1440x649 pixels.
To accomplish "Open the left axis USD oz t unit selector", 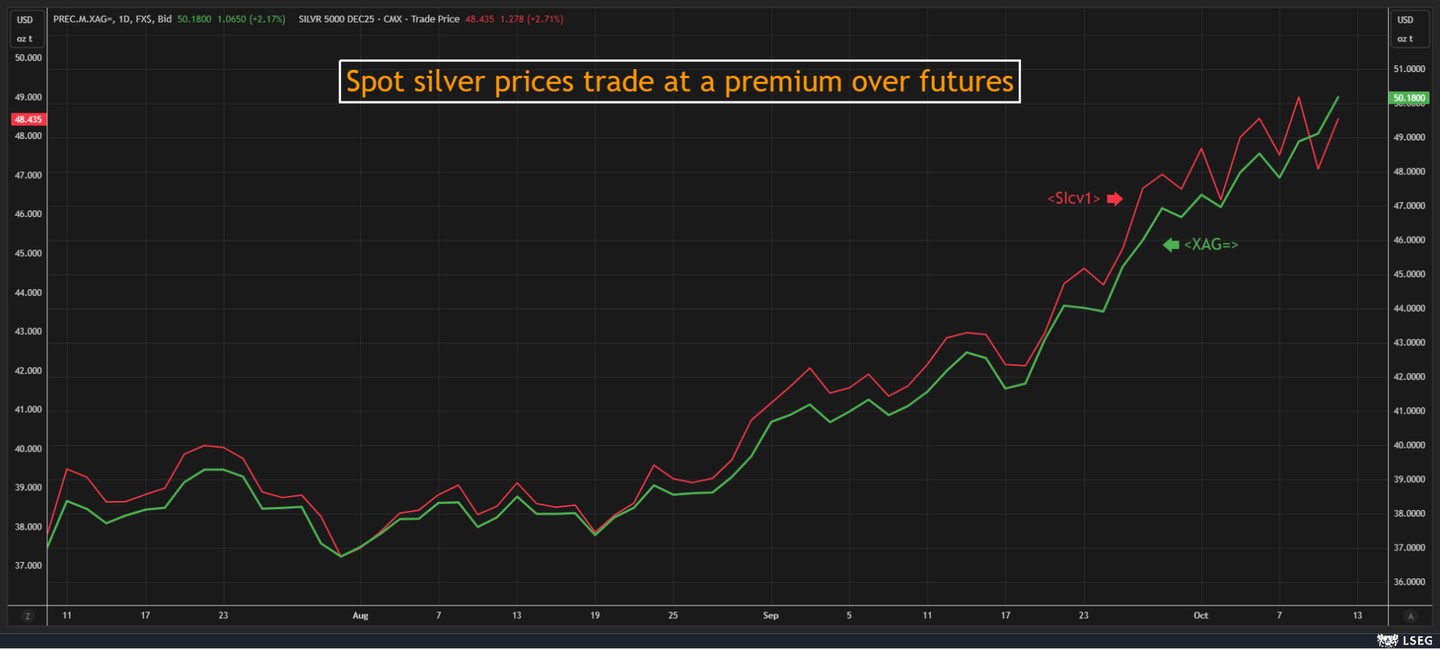I will (x=25, y=29).
